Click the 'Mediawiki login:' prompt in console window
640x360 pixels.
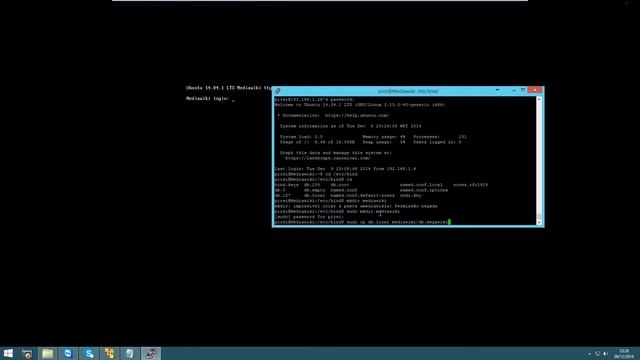point(207,99)
